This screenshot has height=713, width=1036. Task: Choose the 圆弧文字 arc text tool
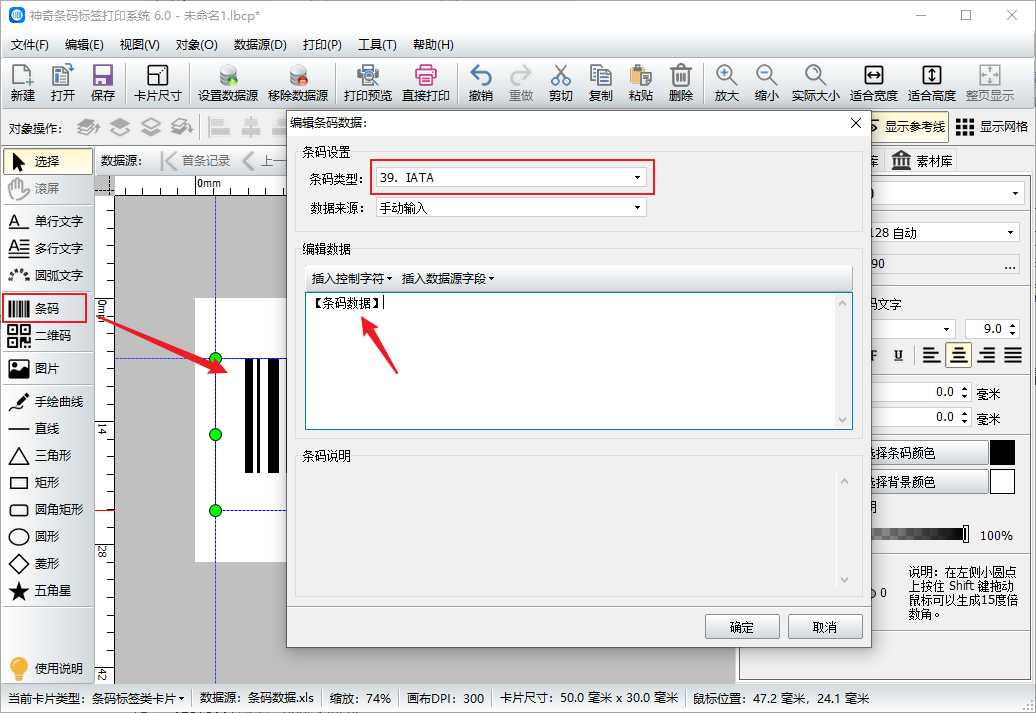coord(48,275)
